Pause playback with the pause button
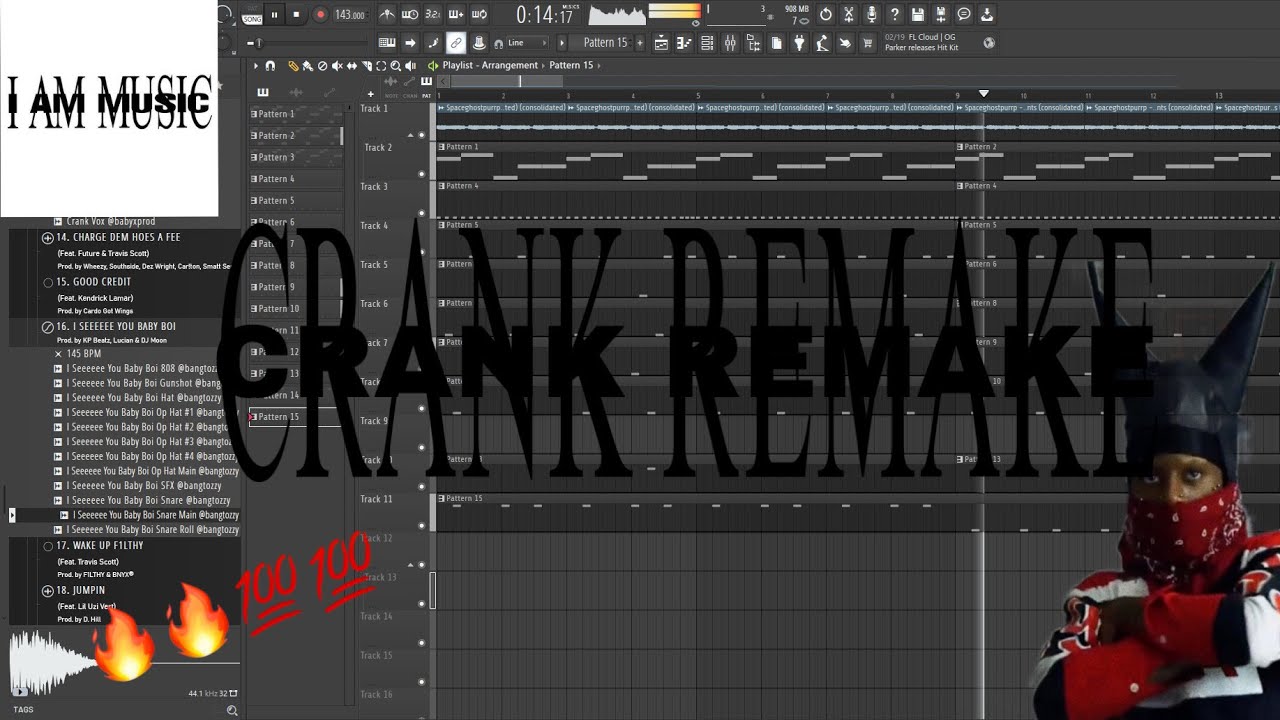The width and height of the screenshot is (1280, 720). [x=275, y=15]
